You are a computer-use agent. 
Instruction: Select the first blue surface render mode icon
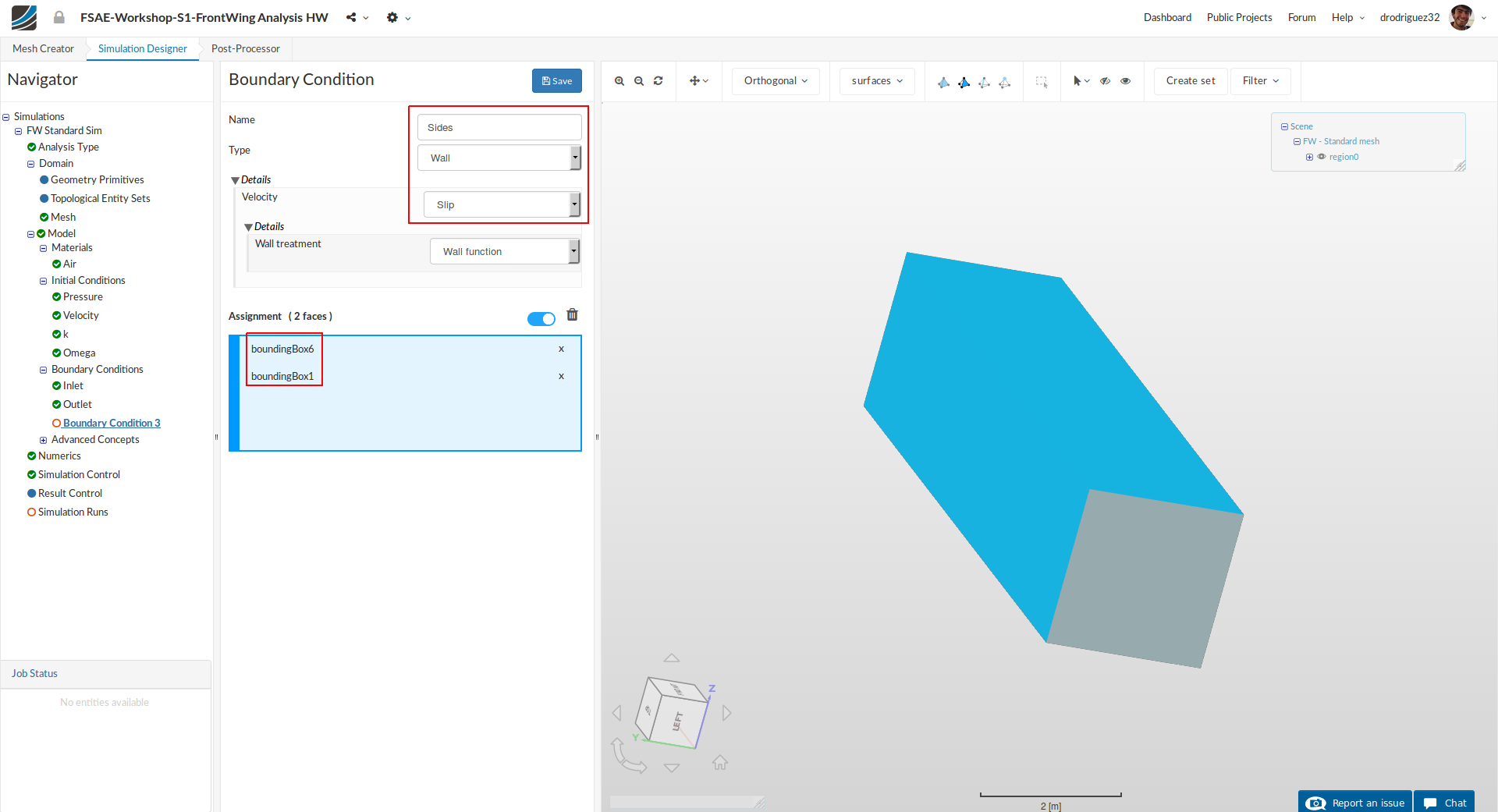tap(944, 82)
